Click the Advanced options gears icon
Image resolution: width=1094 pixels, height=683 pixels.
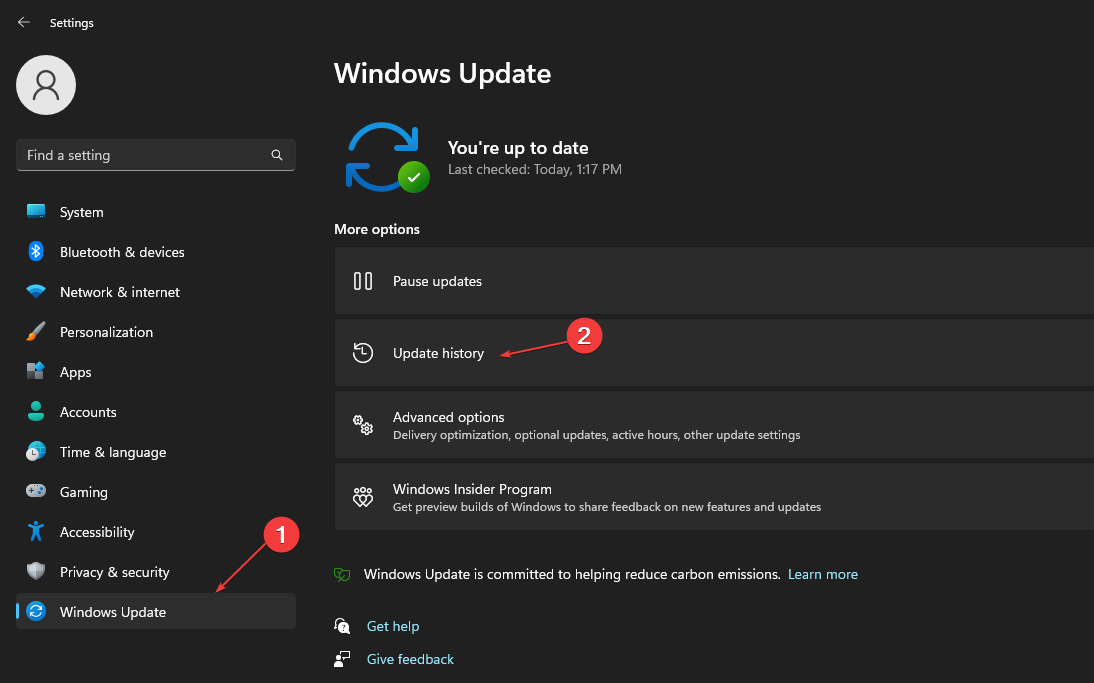(363, 425)
